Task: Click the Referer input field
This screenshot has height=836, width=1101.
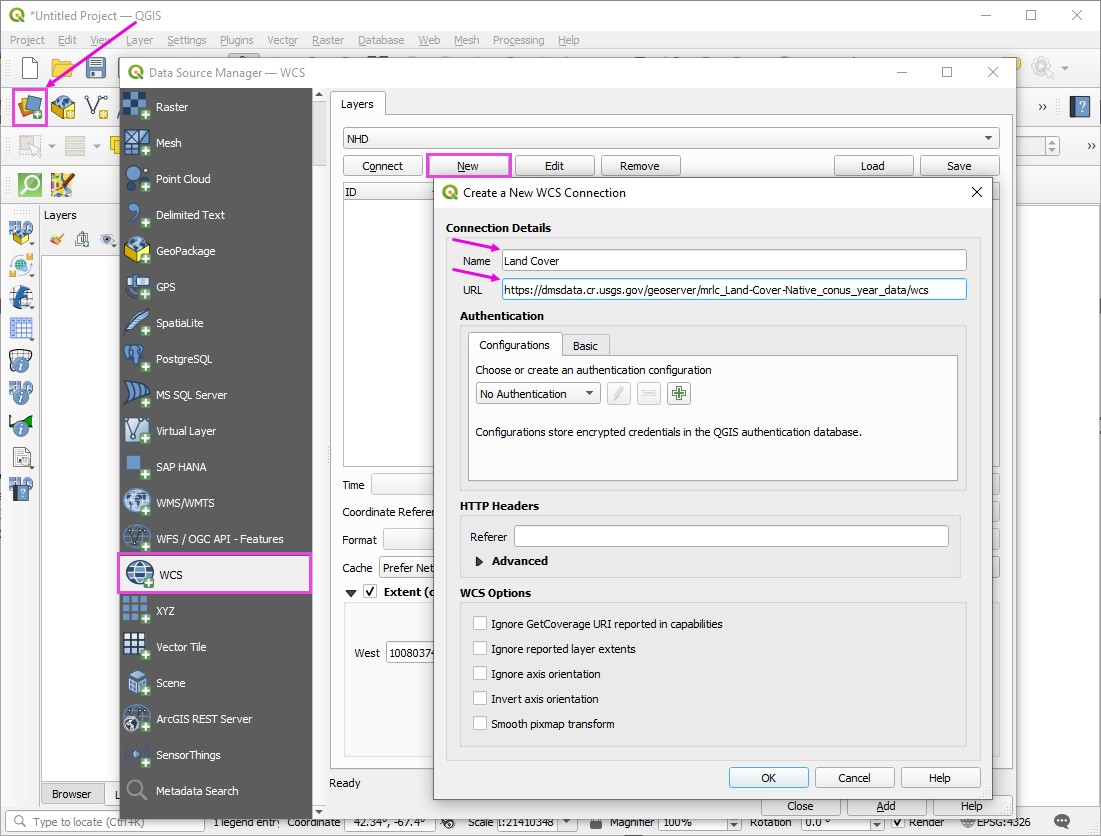Action: [x=730, y=537]
